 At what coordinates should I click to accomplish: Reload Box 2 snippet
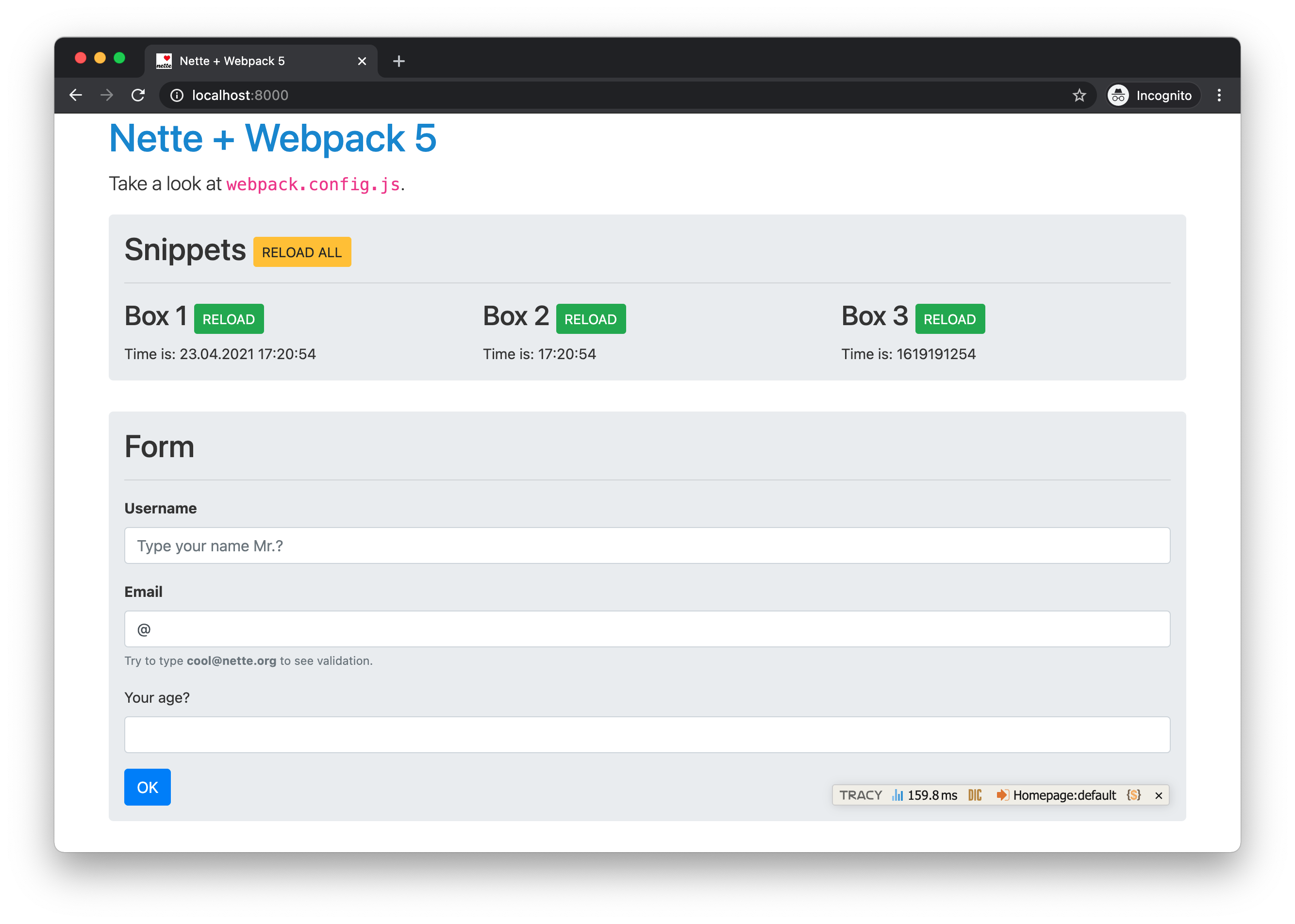(x=590, y=319)
